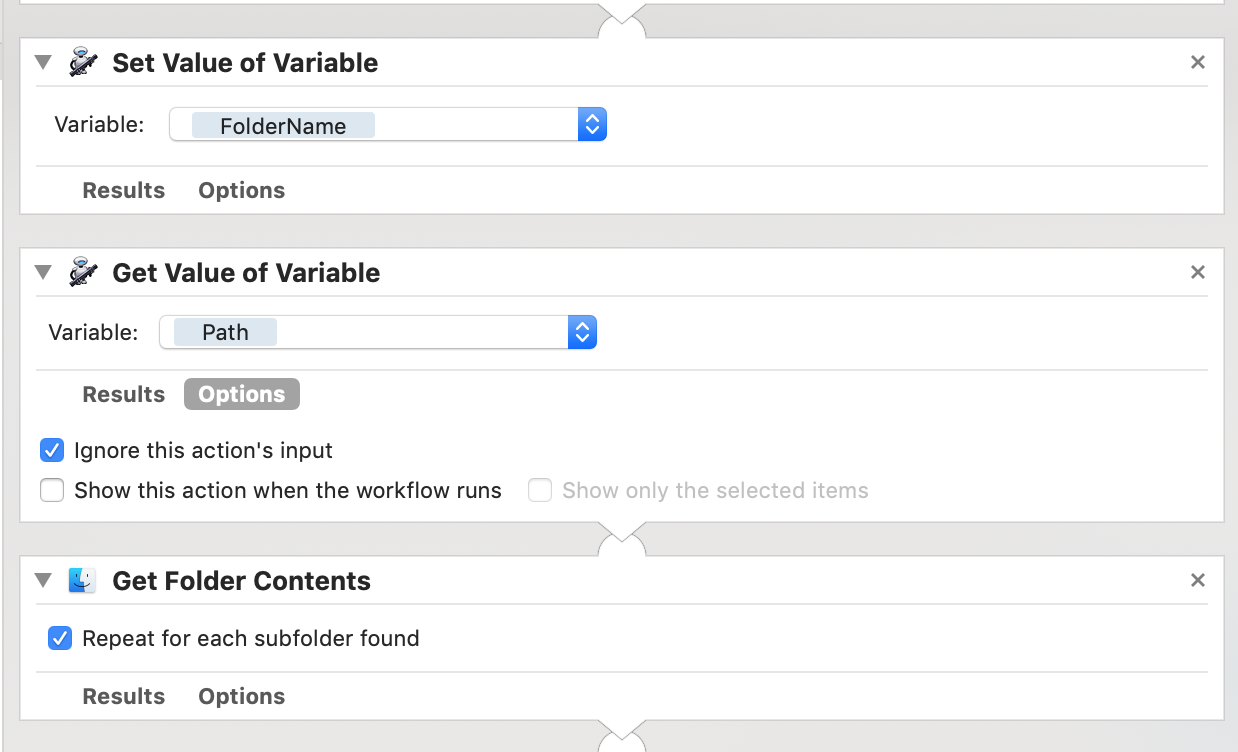Screen dimensions: 1238x752
Task: Collapse the Get Value of Variable action
Action: click(43, 273)
